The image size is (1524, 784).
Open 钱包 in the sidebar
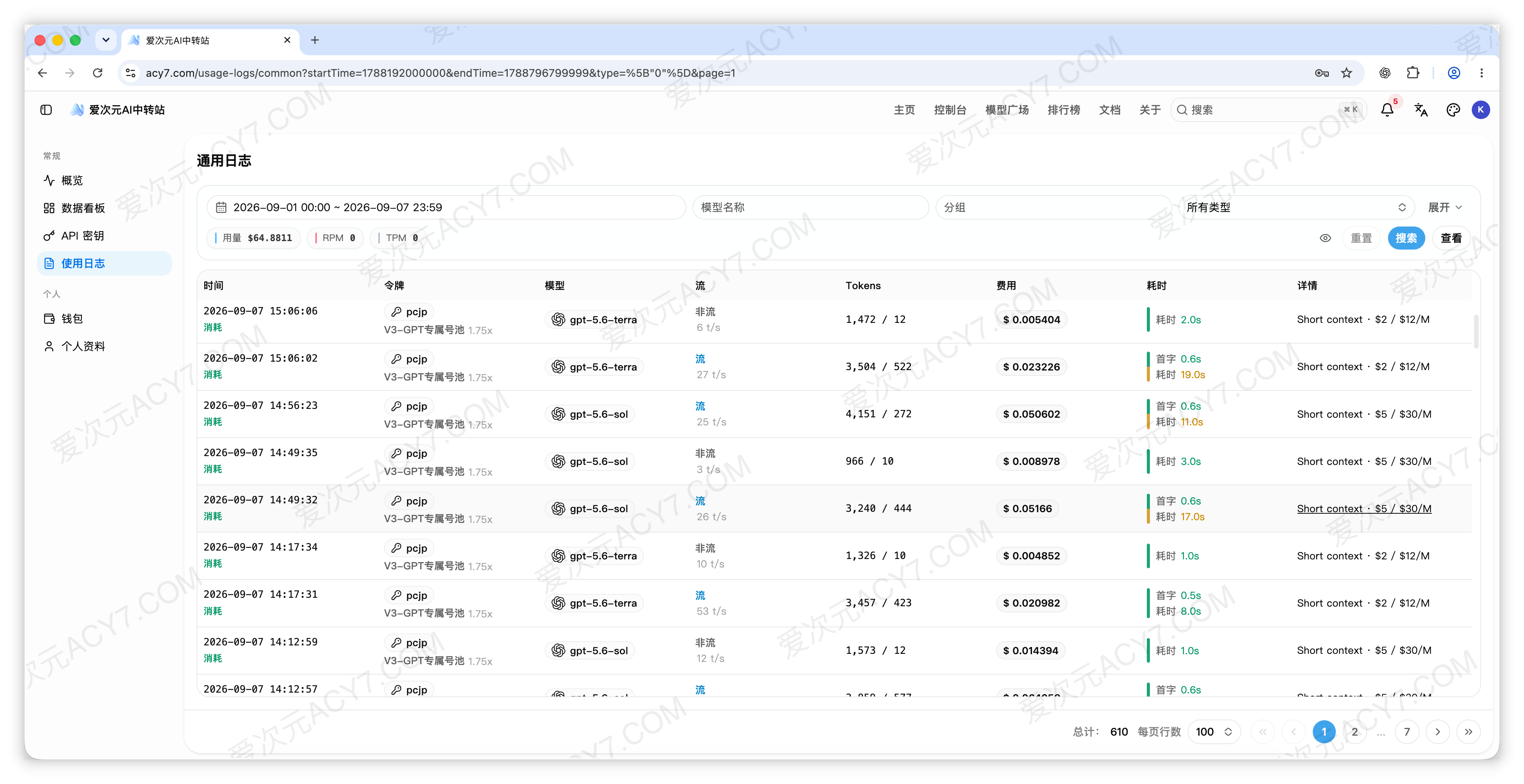104,319
